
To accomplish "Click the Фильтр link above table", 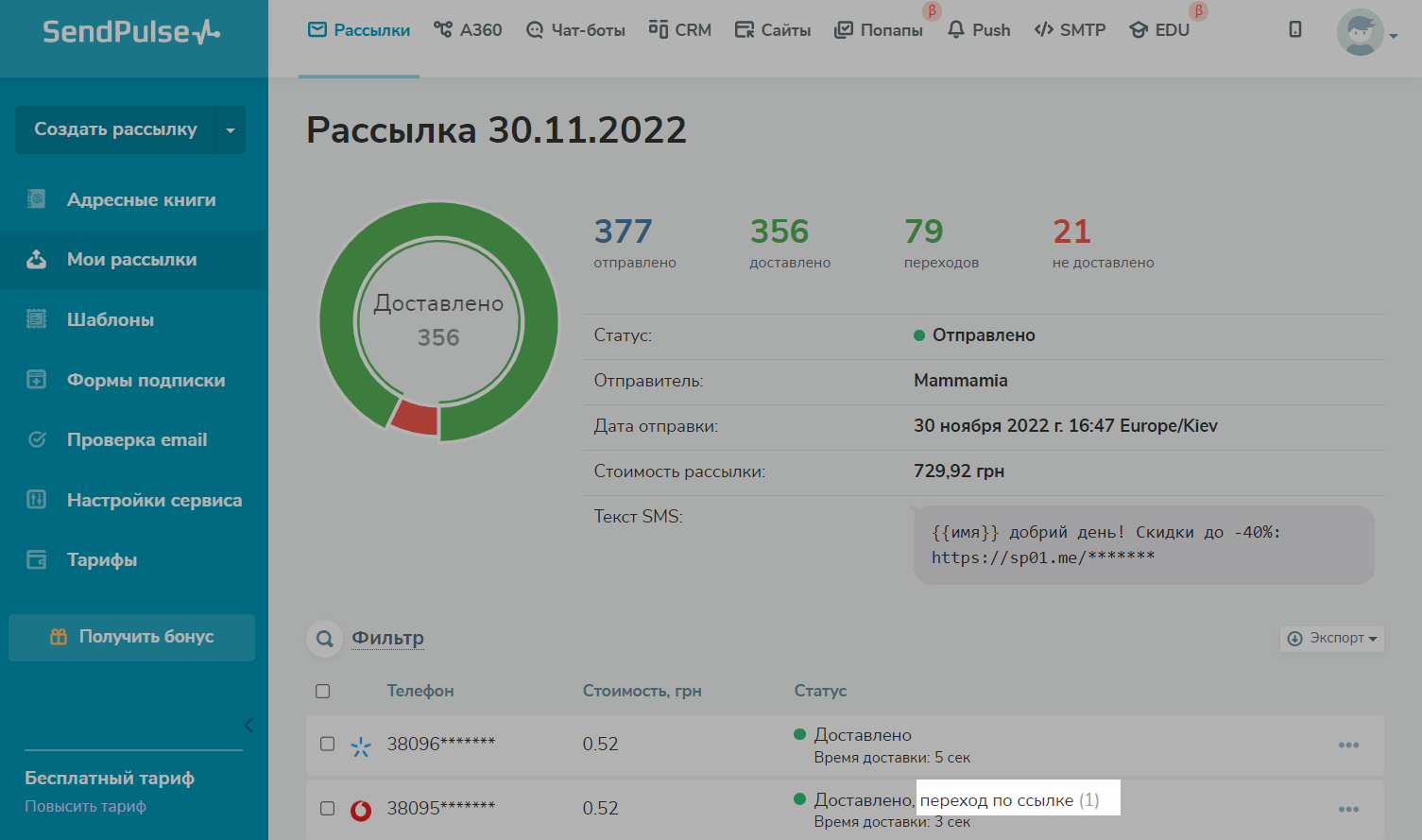I will 387,639.
